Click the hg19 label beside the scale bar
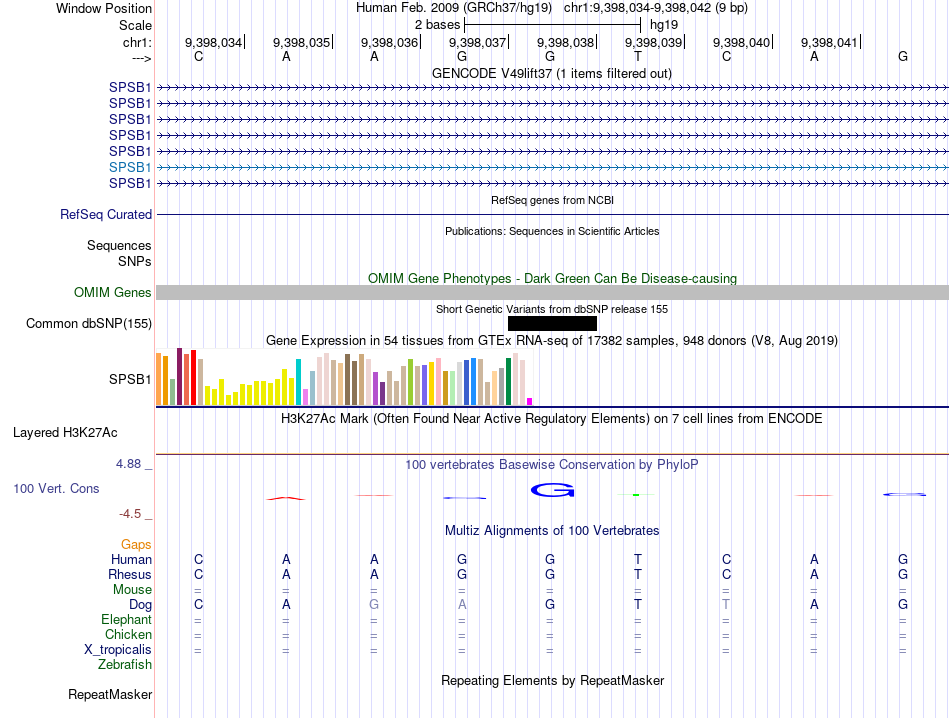This screenshot has height=718, width=950. pyautogui.click(x=663, y=25)
